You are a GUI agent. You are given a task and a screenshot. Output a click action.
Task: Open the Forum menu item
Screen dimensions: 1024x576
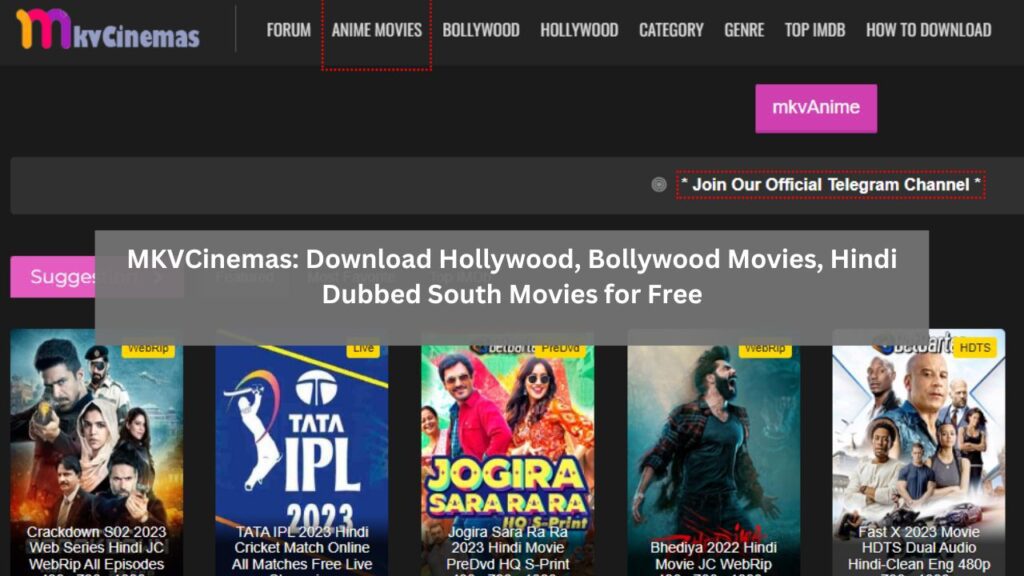[x=288, y=30]
